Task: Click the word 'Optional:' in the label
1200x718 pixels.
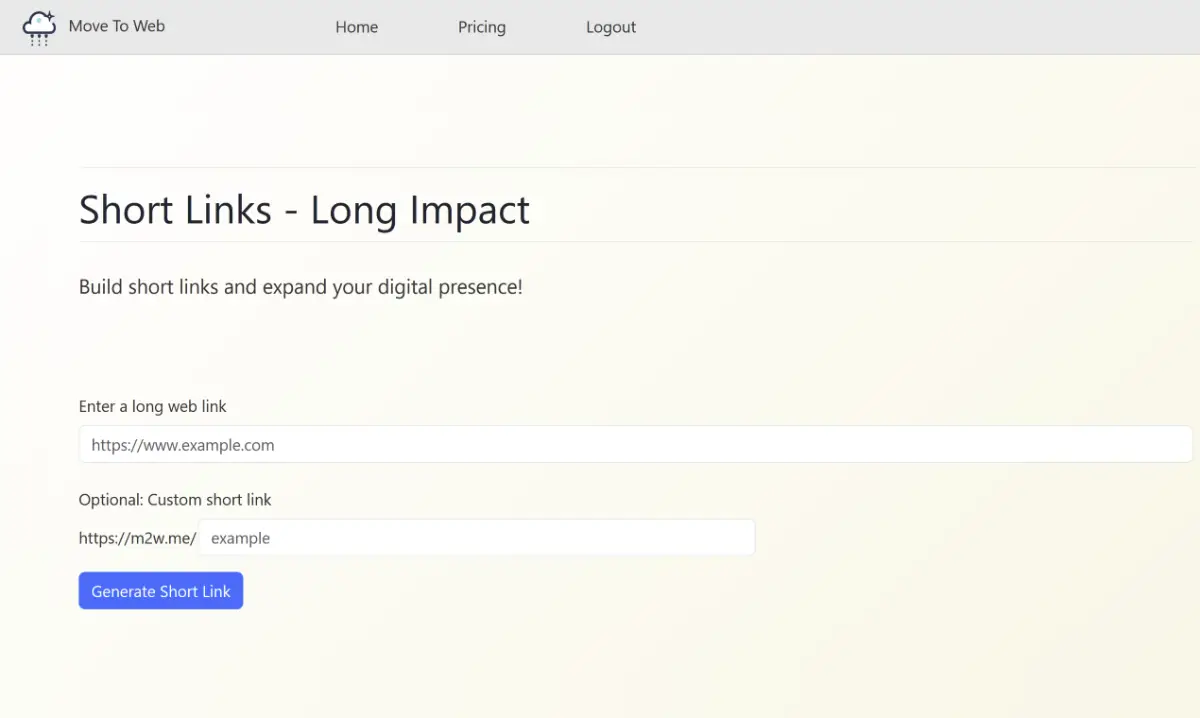Action: coord(110,499)
